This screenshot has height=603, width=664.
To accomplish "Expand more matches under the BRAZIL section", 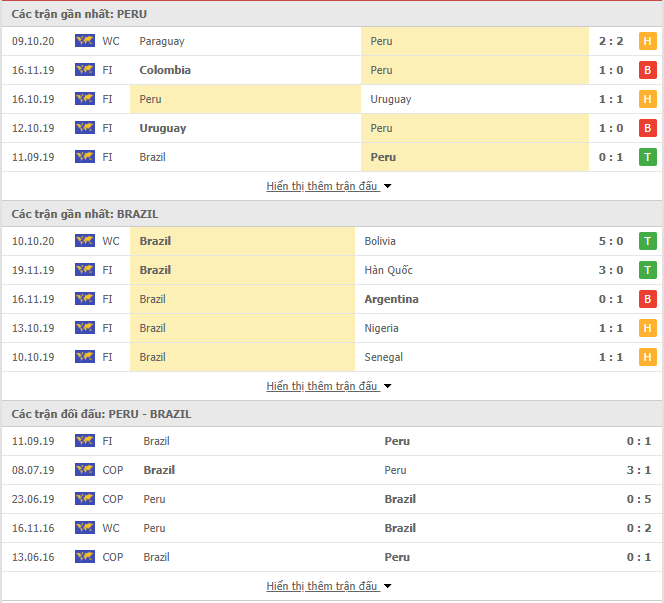I will (329, 386).
